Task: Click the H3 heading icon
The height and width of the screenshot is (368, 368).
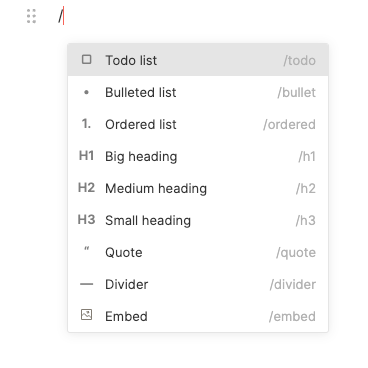Action: click(x=86, y=220)
